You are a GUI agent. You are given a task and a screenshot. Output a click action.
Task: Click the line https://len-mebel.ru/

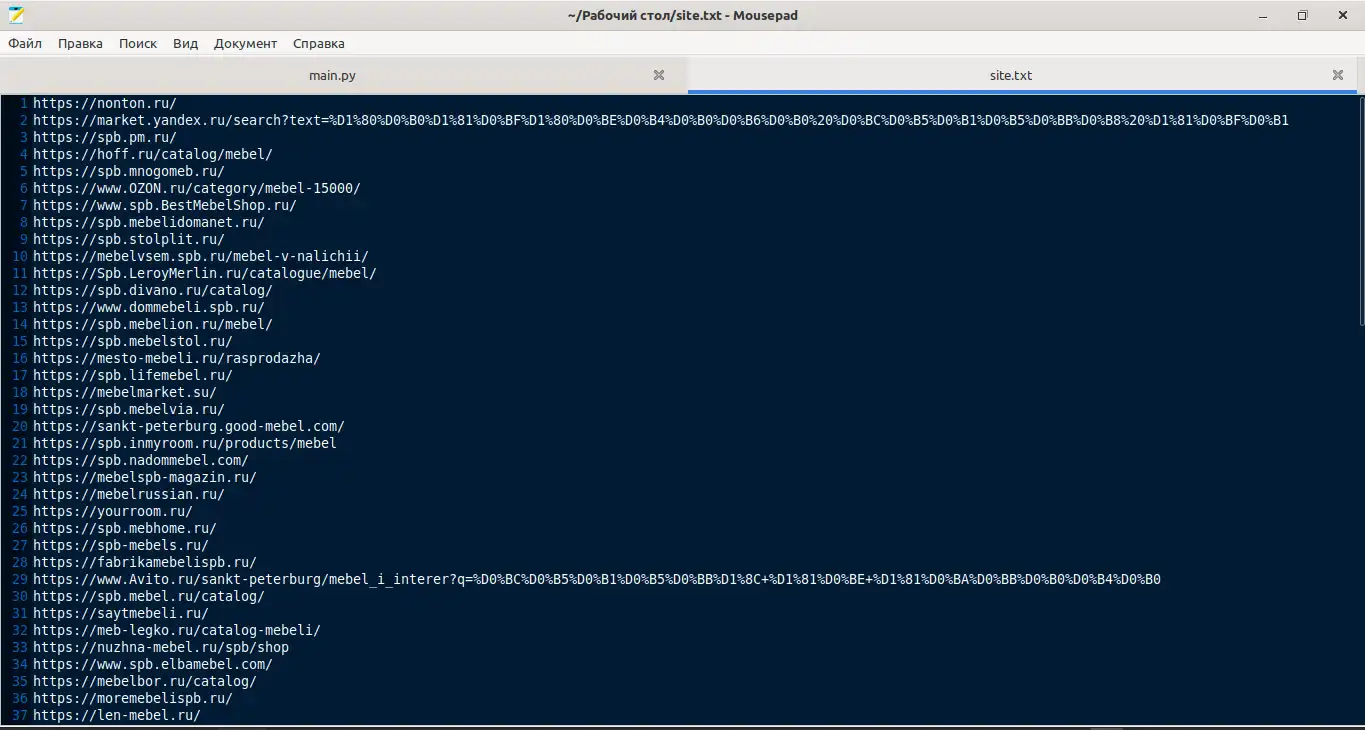coord(117,715)
